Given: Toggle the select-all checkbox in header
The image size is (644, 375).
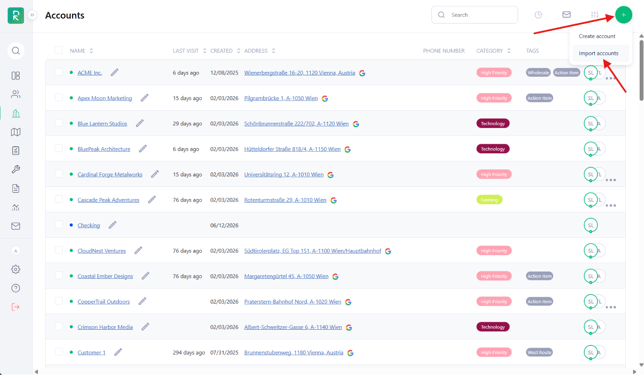Looking at the screenshot, I should click(x=58, y=50).
